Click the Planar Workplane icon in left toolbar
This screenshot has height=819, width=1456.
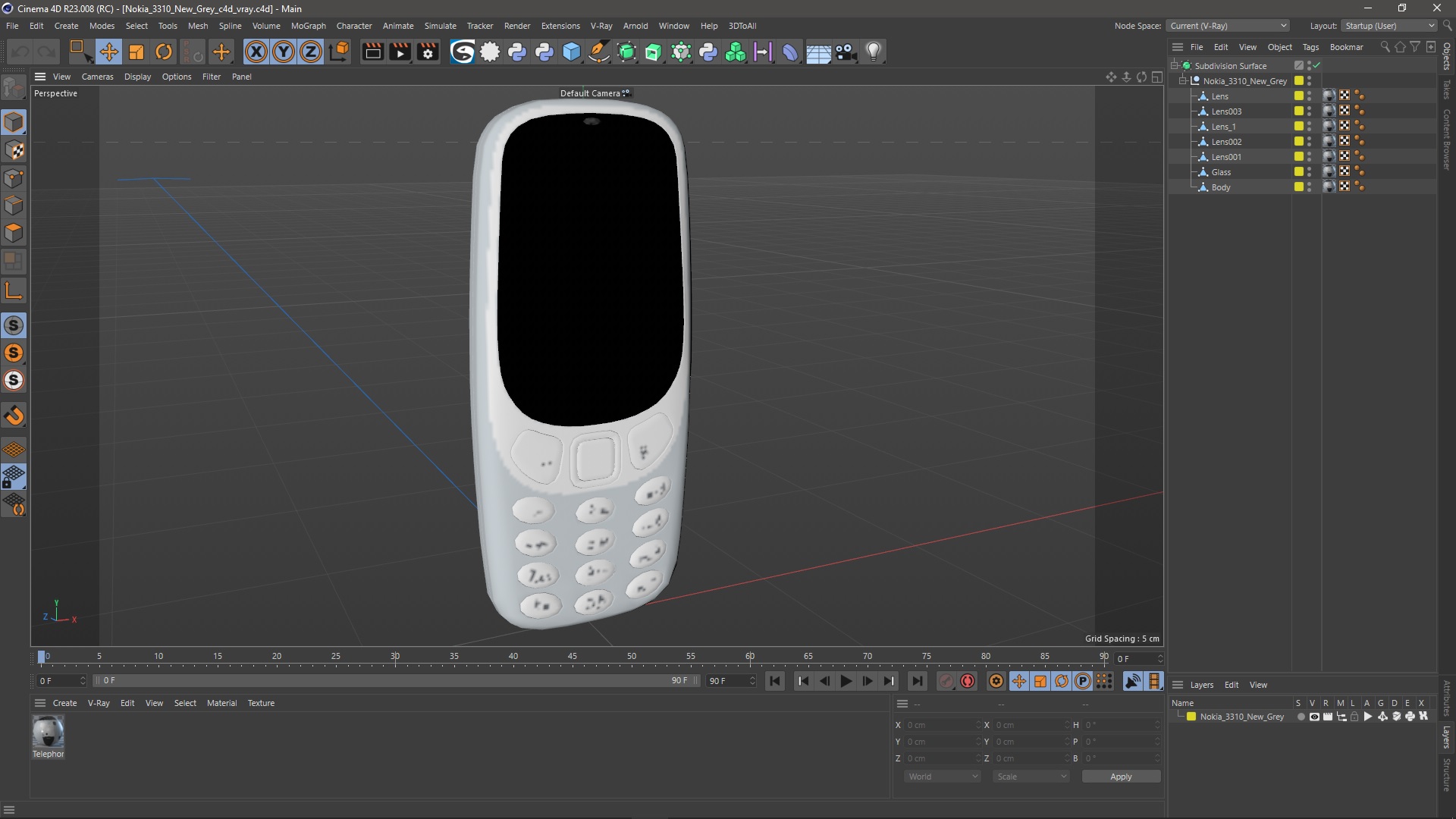coord(14,504)
